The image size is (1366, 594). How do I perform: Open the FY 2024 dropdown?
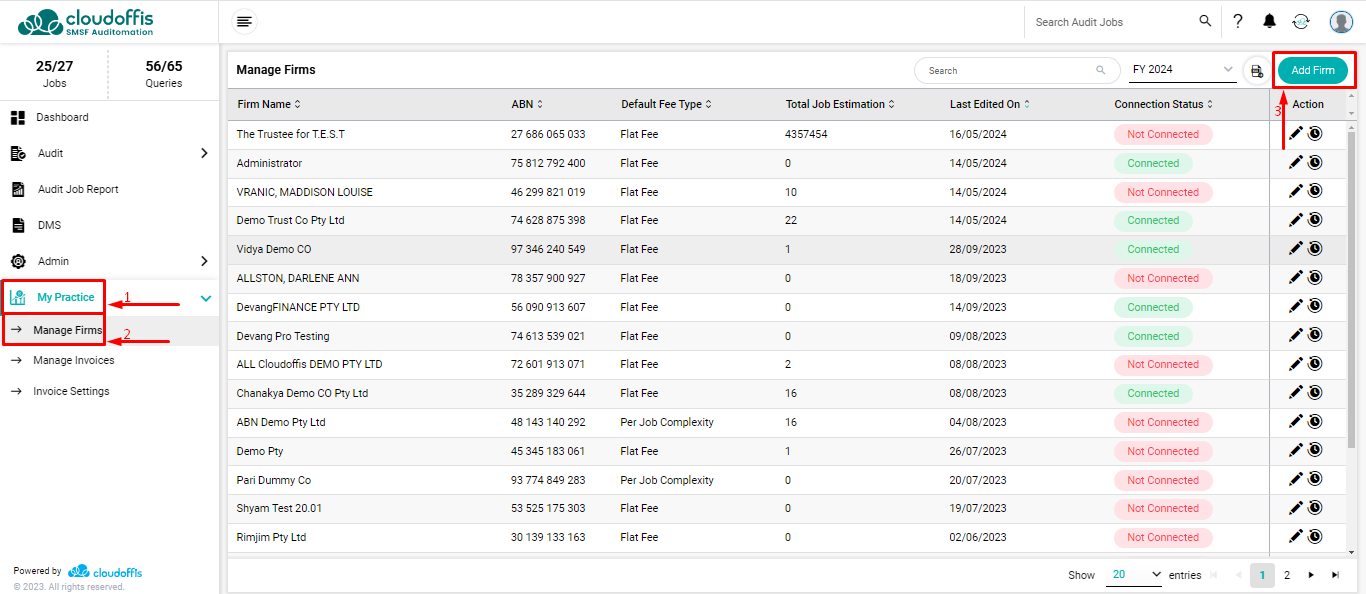coord(1183,70)
